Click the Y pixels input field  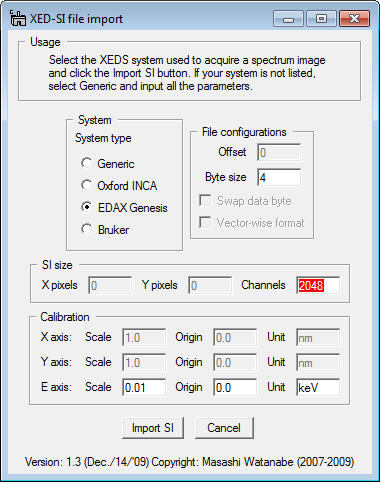click(x=210, y=285)
